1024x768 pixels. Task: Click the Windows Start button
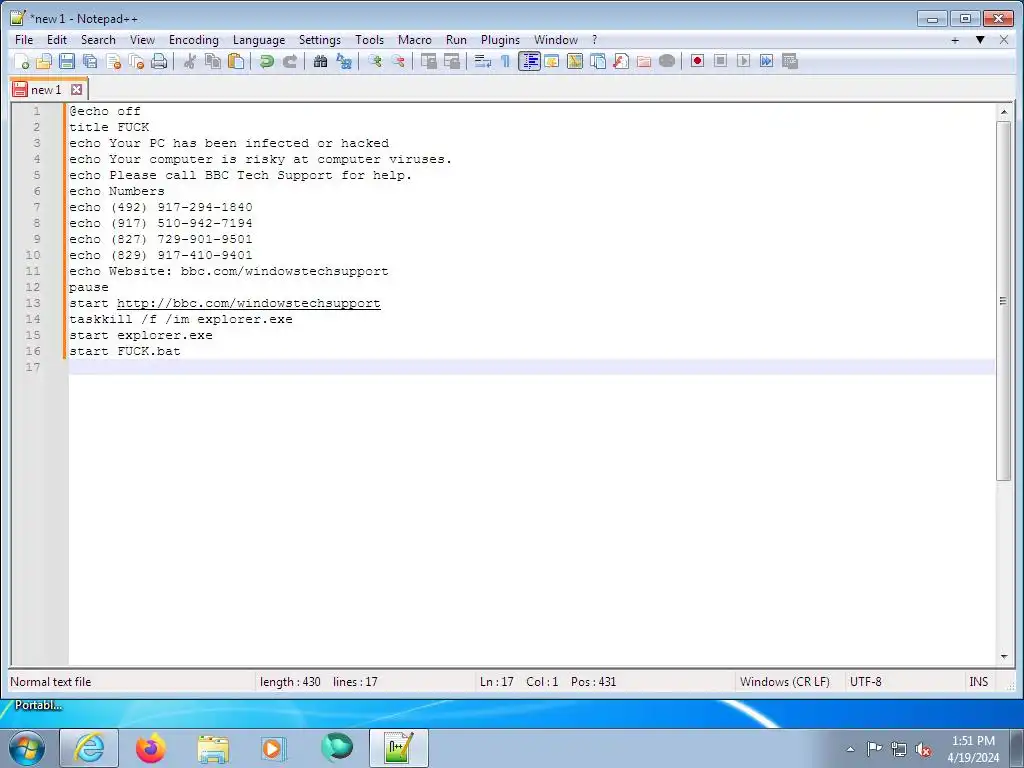pyautogui.click(x=27, y=748)
